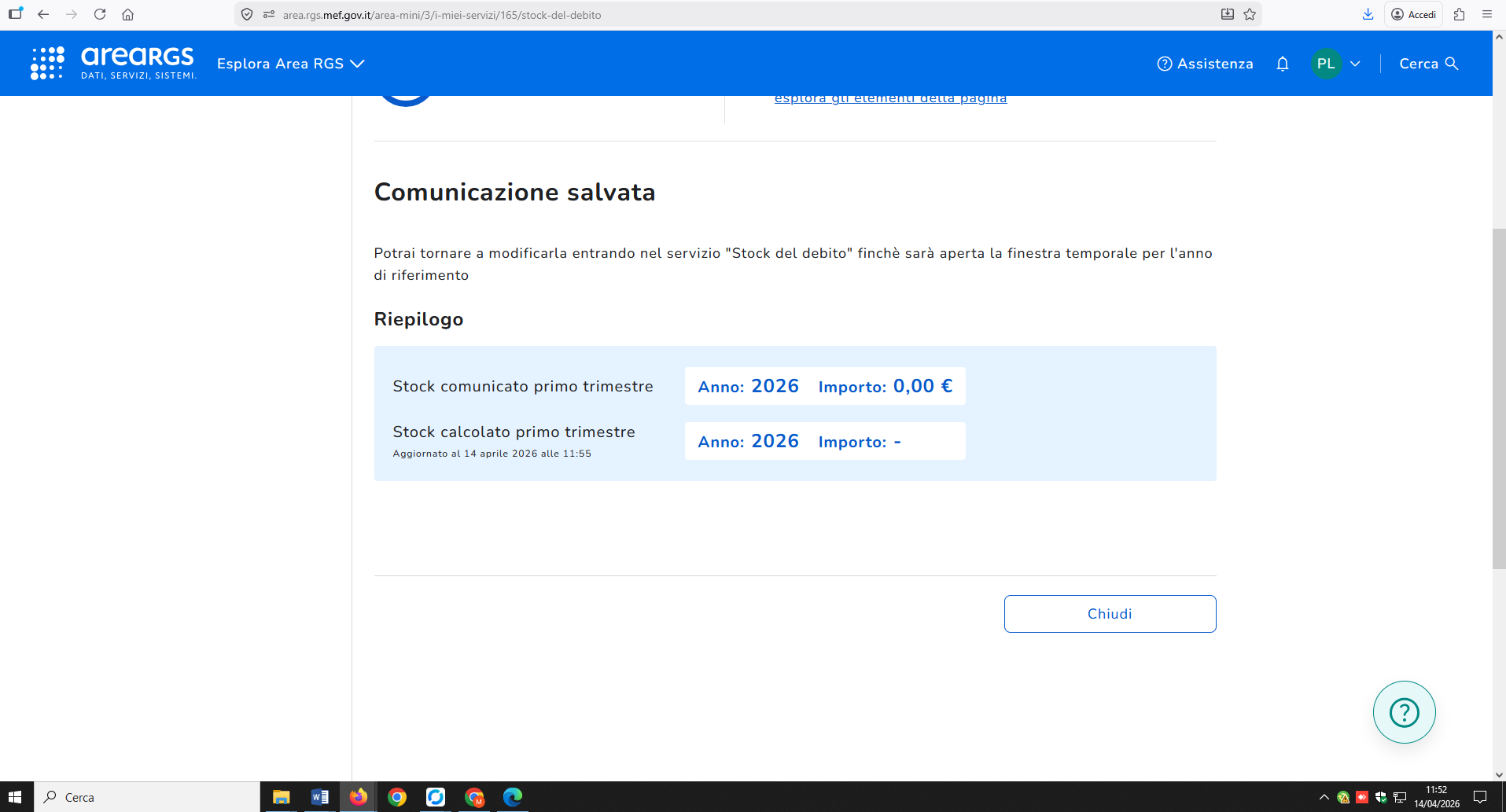Screen dimensions: 1506x812
Task: Click the areaRGS logo
Action: (113, 63)
